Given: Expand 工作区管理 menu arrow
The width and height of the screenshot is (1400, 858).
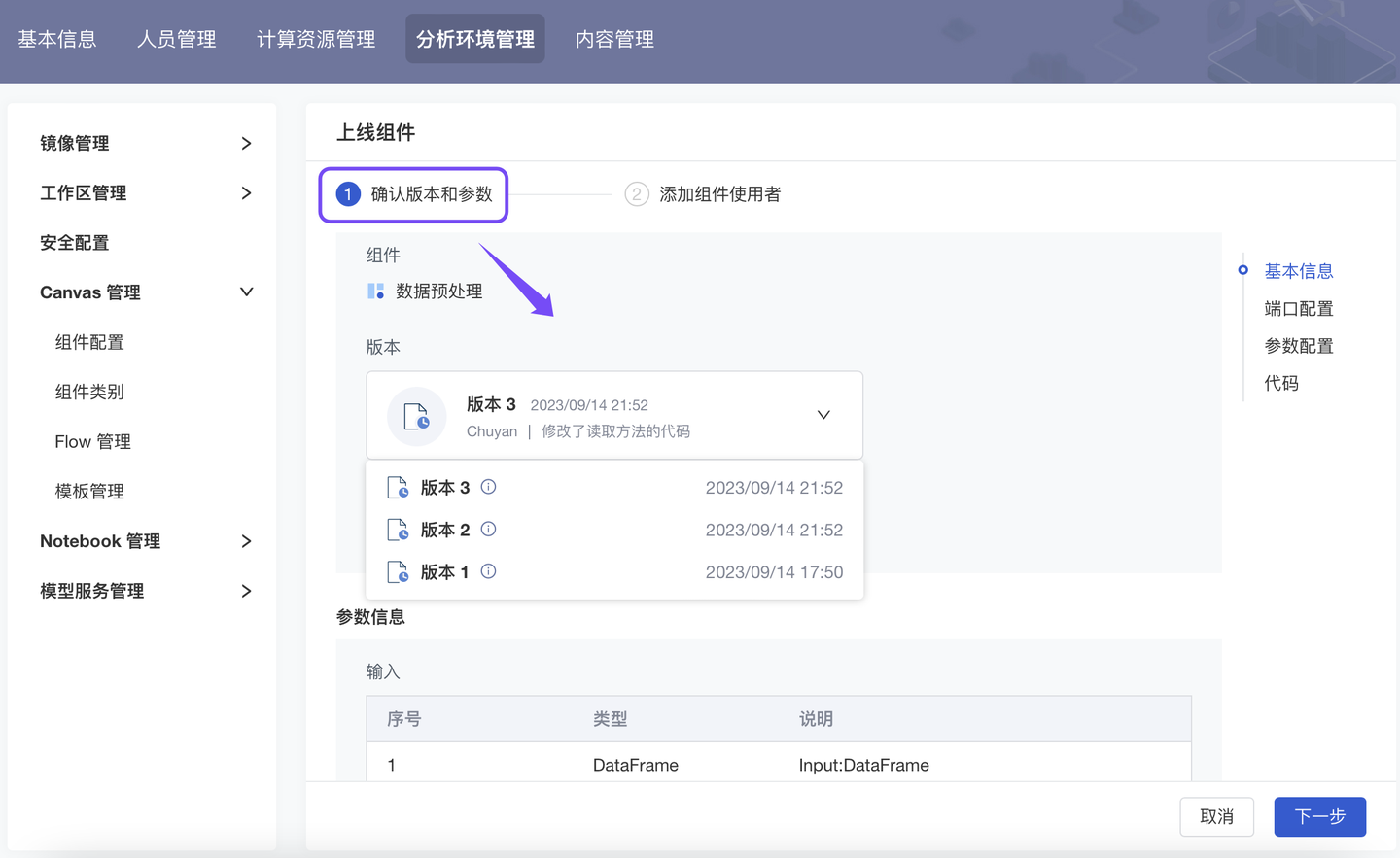Looking at the screenshot, I should click(x=246, y=193).
